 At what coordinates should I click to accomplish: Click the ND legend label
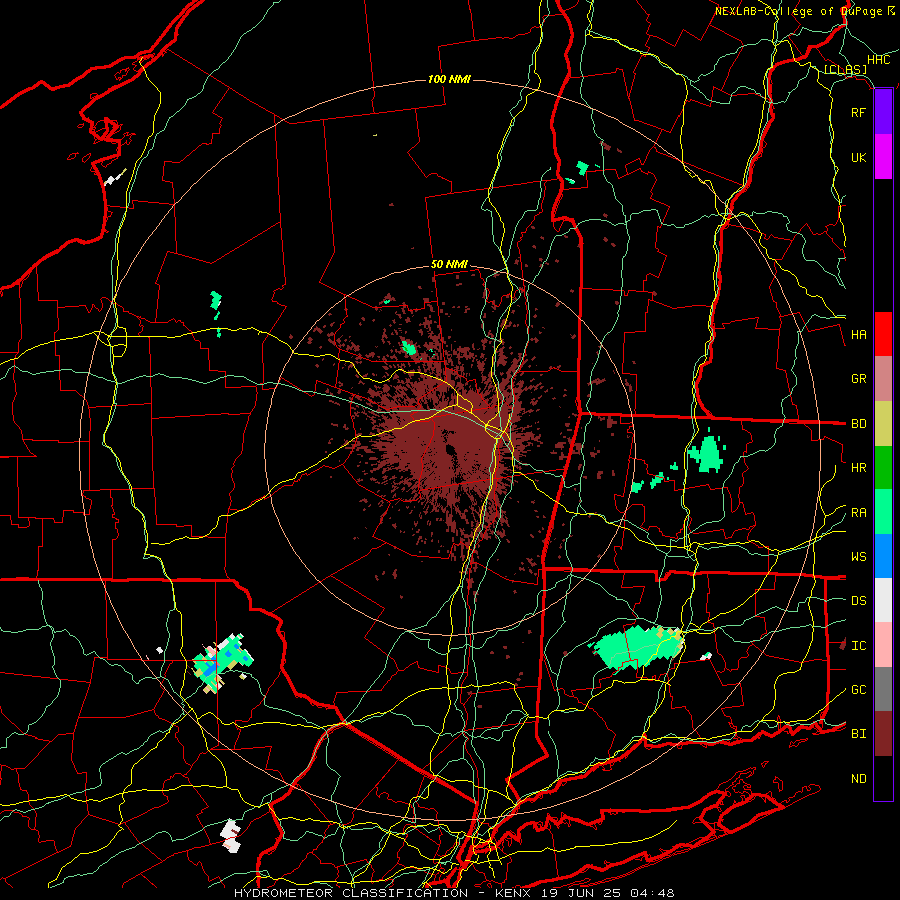click(858, 779)
